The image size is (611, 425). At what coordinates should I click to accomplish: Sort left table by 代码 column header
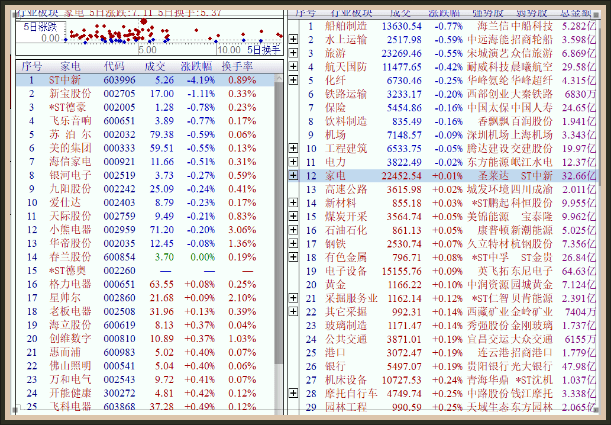[114, 67]
